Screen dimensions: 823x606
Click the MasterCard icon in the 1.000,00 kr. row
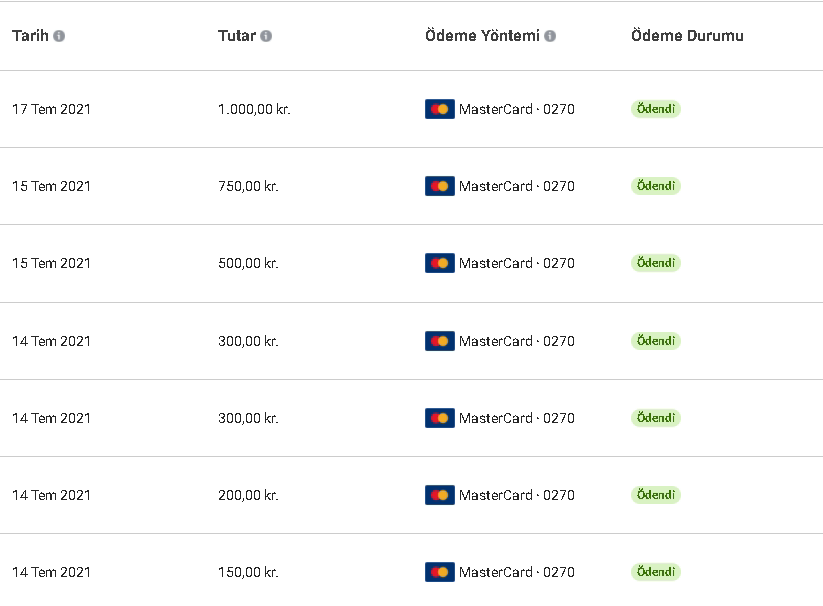(440, 109)
